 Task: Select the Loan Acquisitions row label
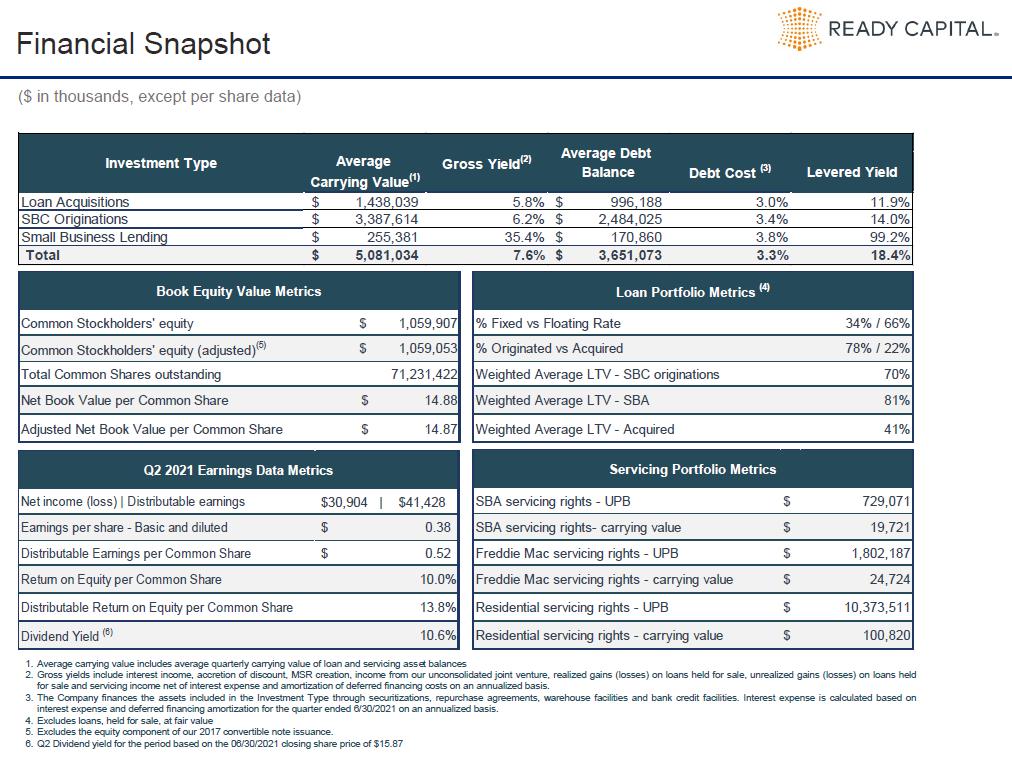click(75, 201)
